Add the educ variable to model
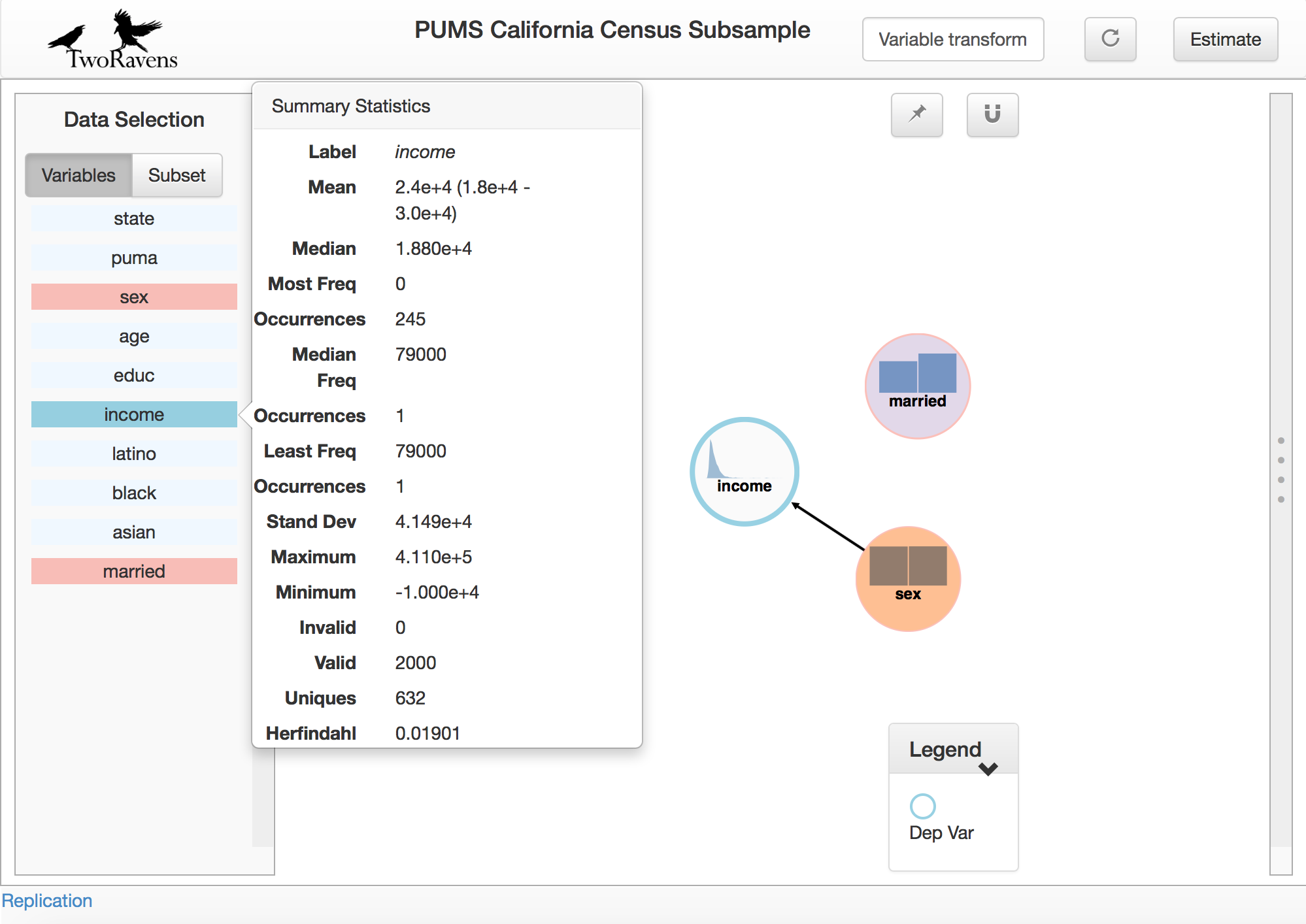Viewport: 1306px width, 924px height. point(134,375)
